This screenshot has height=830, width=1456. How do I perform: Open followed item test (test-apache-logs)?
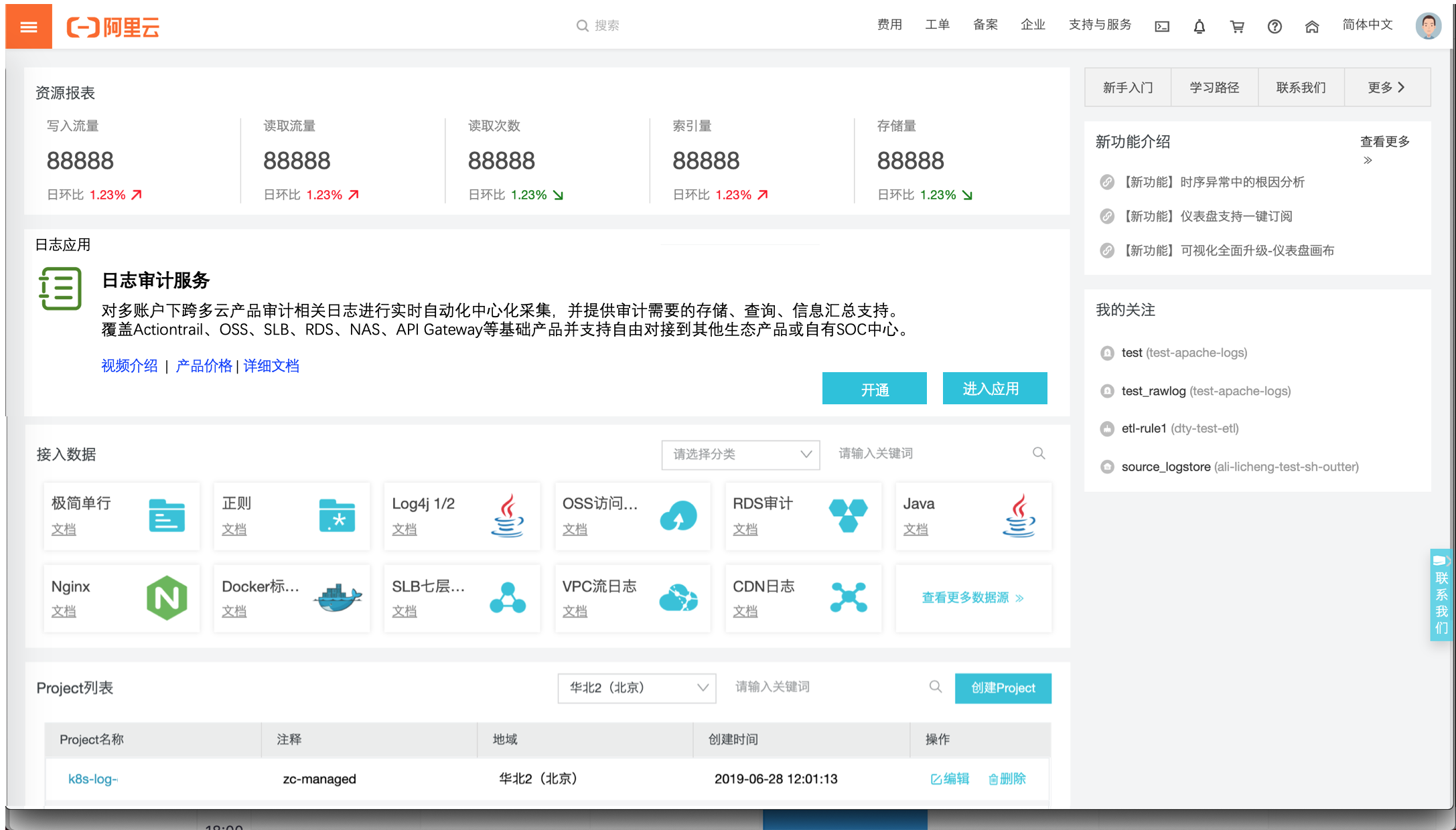pyautogui.click(x=1184, y=353)
